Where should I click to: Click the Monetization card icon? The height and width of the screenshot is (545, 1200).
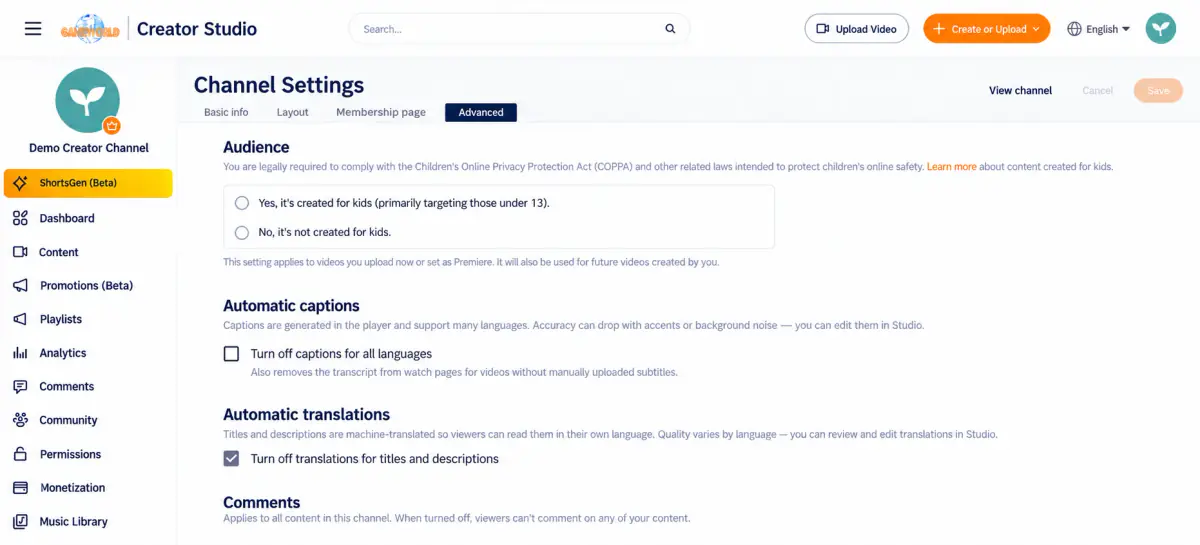20,488
